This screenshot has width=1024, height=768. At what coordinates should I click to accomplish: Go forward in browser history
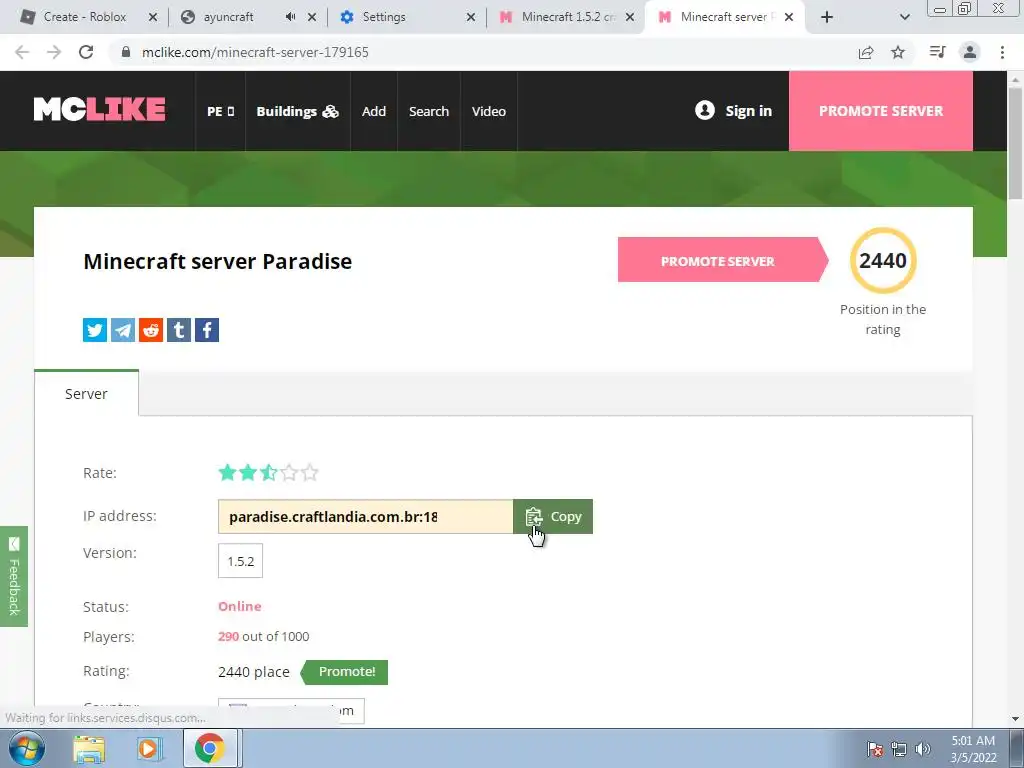54,52
